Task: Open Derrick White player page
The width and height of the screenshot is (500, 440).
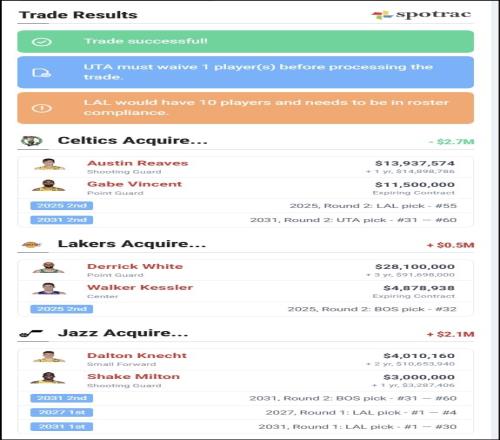Action: click(x=135, y=266)
